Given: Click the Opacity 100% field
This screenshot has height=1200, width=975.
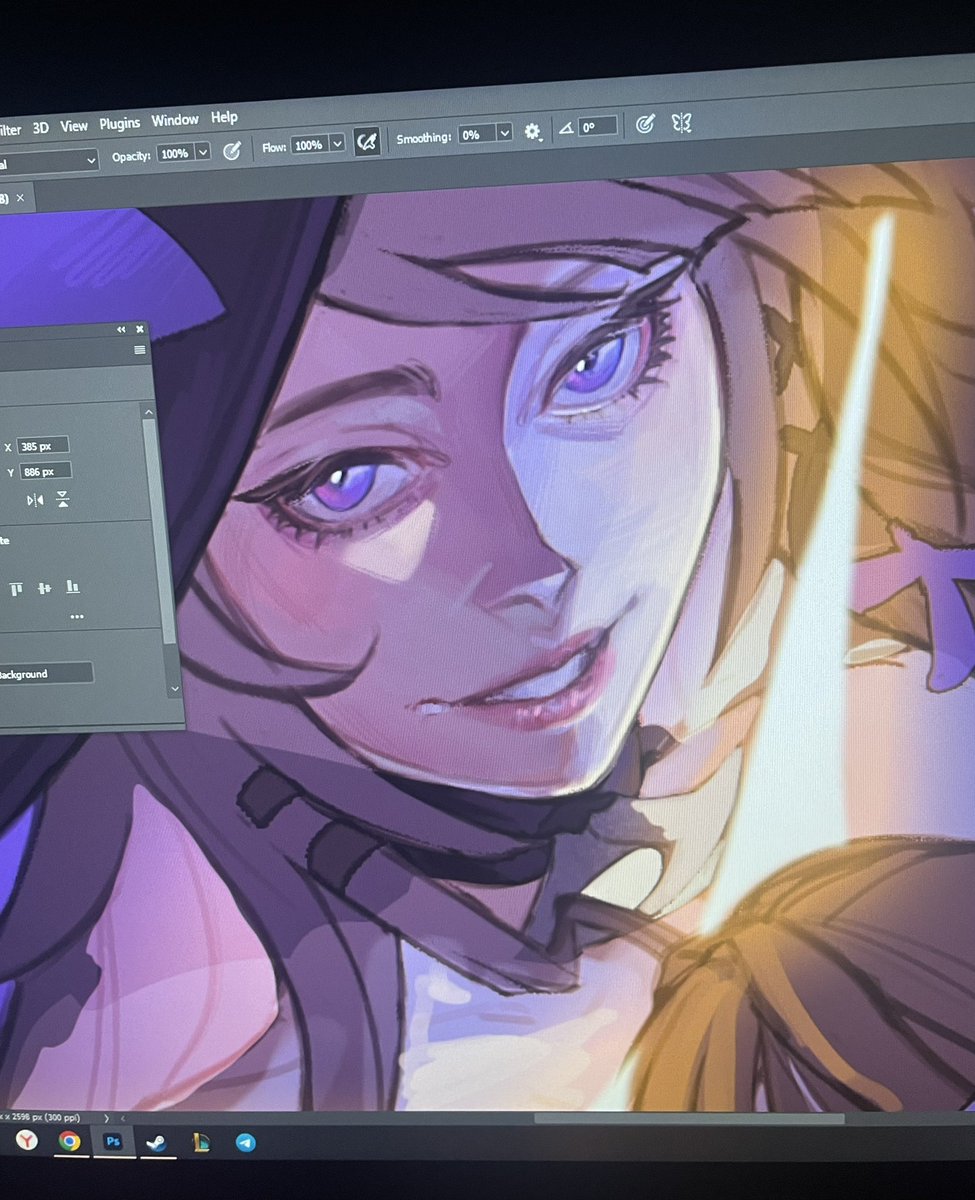Looking at the screenshot, I should tap(175, 153).
